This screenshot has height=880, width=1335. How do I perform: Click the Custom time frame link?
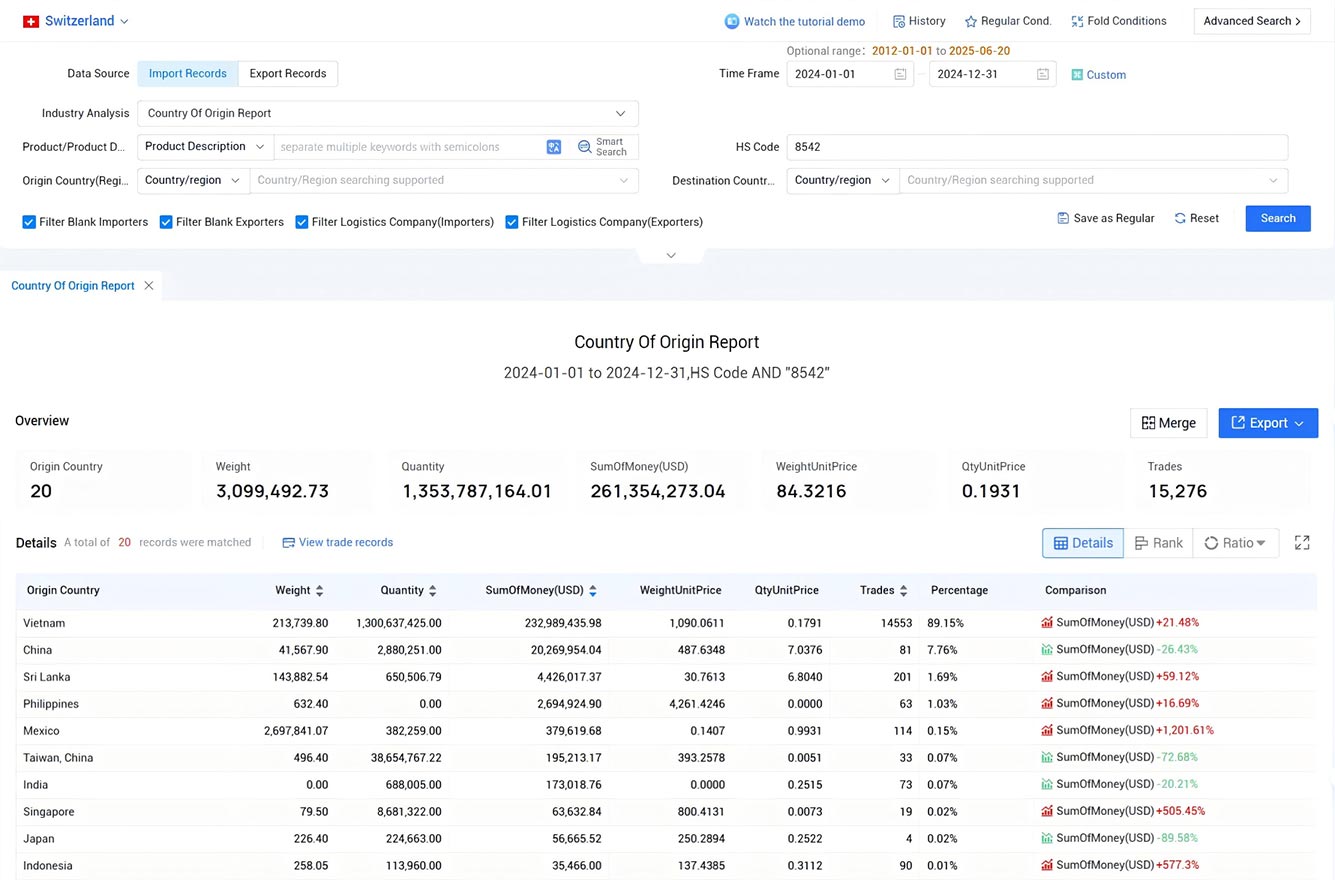[x=1099, y=75]
